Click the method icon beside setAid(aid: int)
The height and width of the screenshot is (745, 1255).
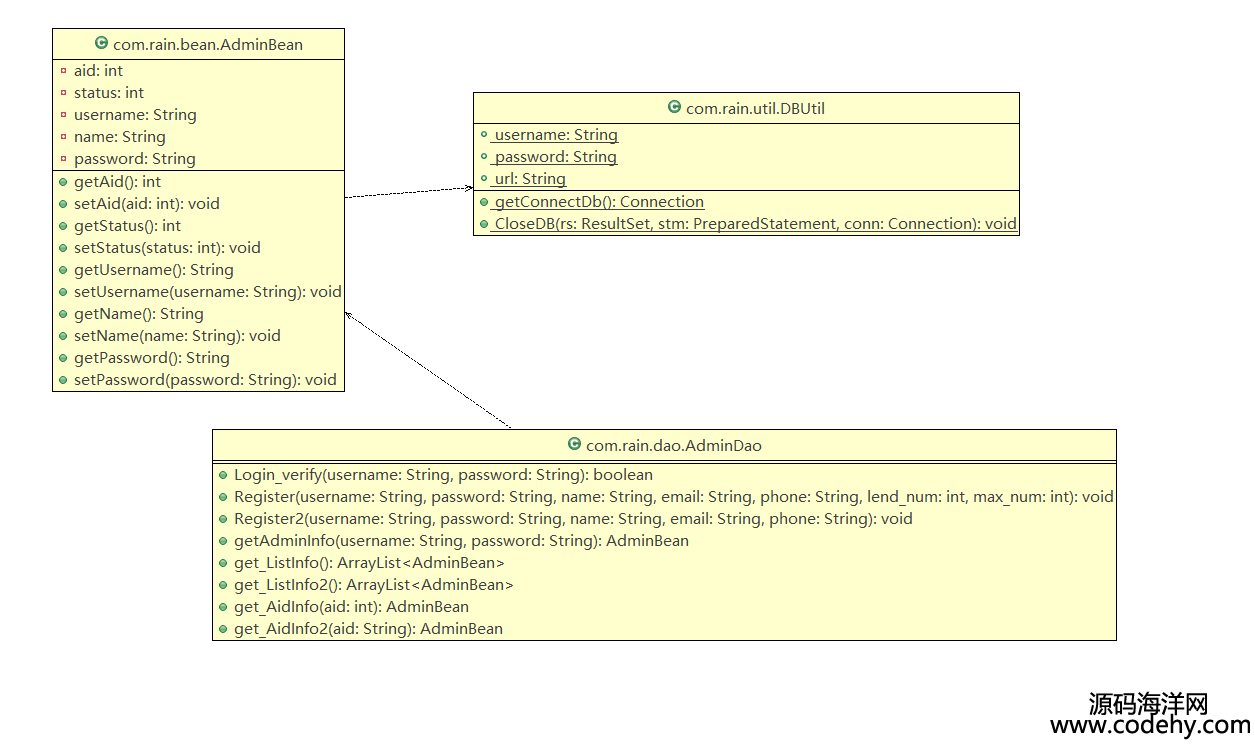tap(63, 204)
